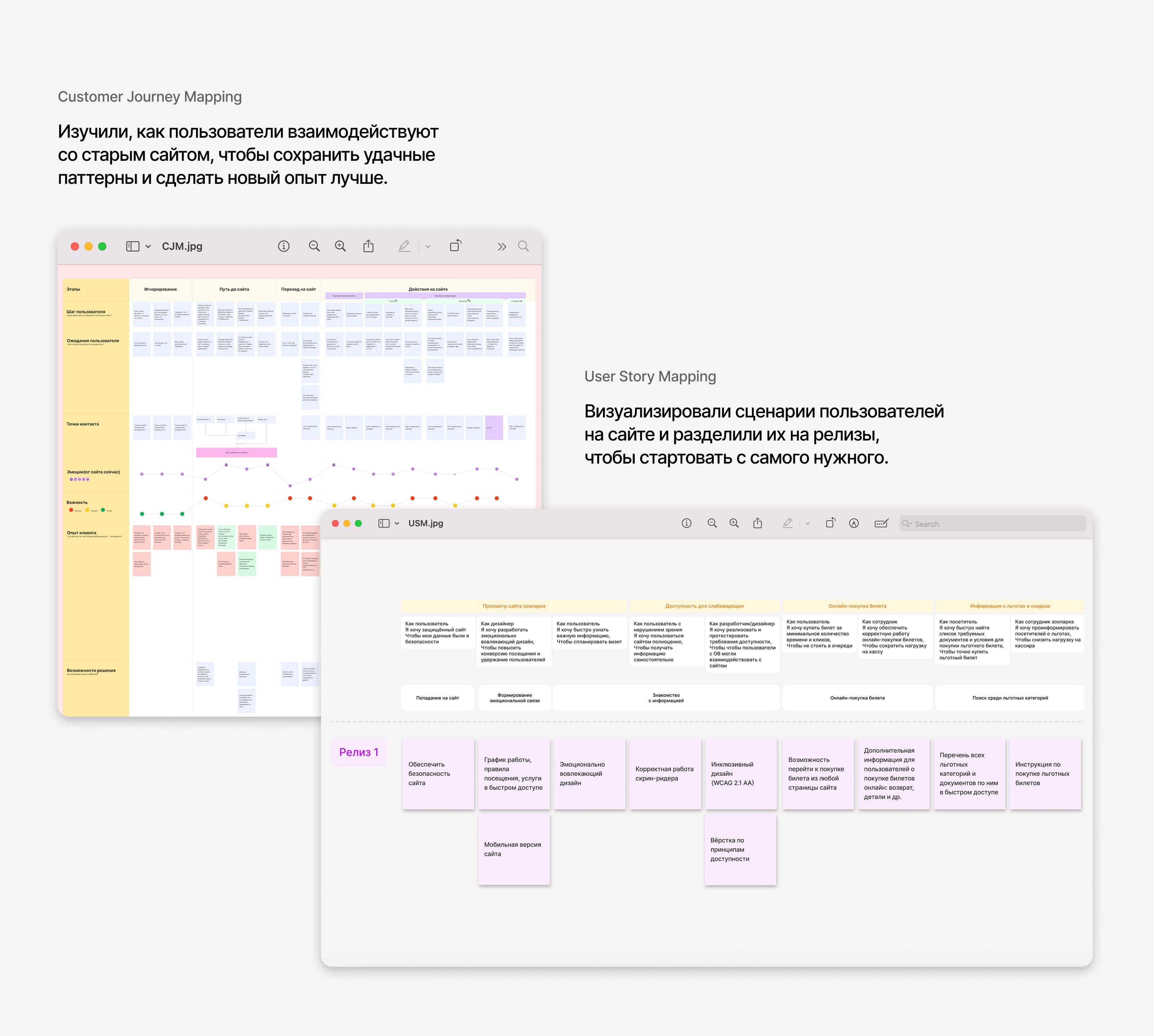Show more toolbar items in CJM.jpg window
1154x1036 pixels.
point(502,247)
